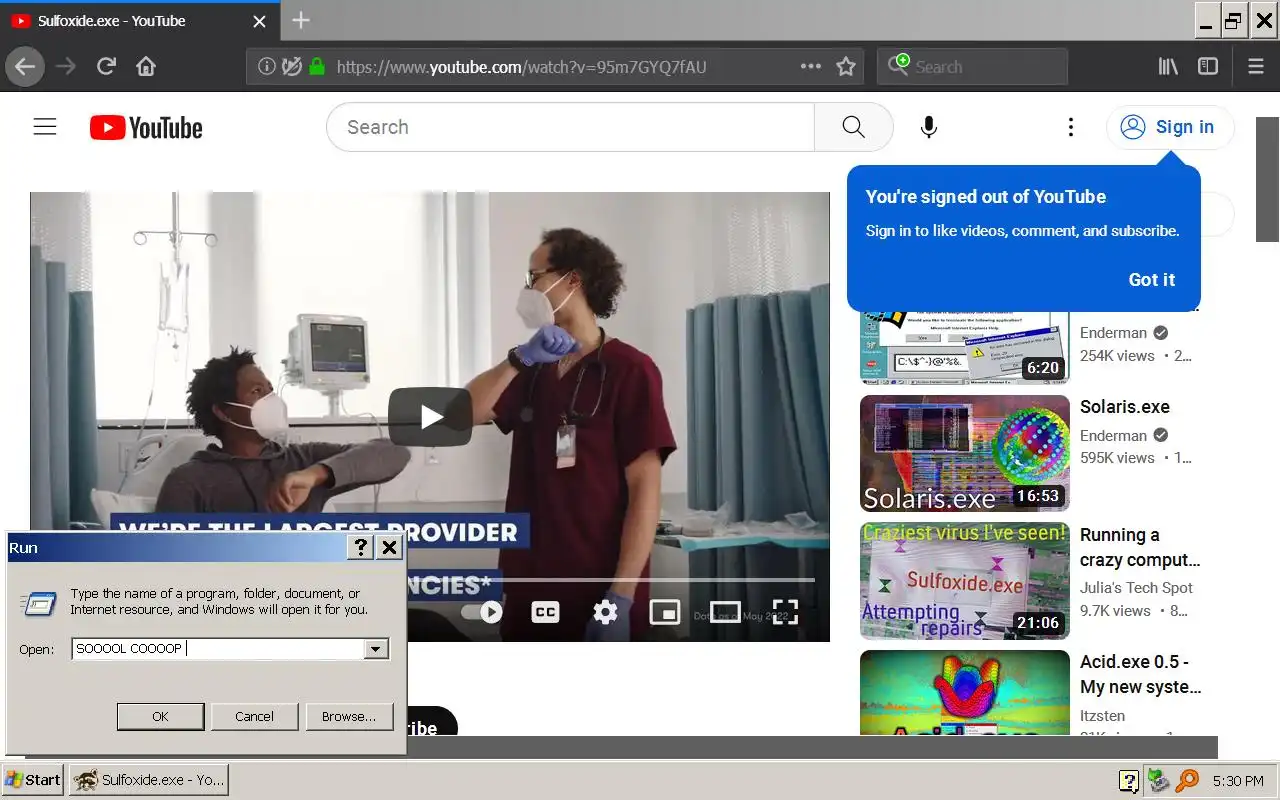The width and height of the screenshot is (1280, 800).
Task: Close the Sulfoxide.exe - YouTube tab
Action: pos(260,21)
